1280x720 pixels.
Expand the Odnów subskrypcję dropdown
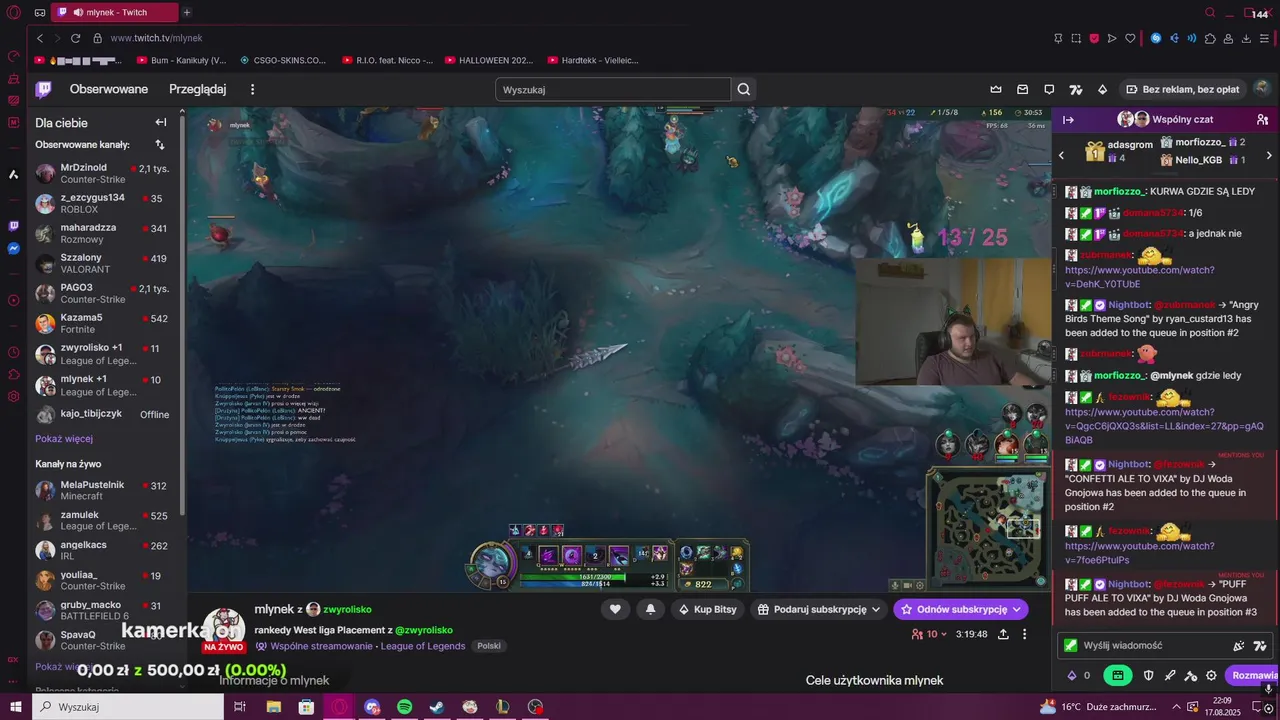coord(1017,609)
